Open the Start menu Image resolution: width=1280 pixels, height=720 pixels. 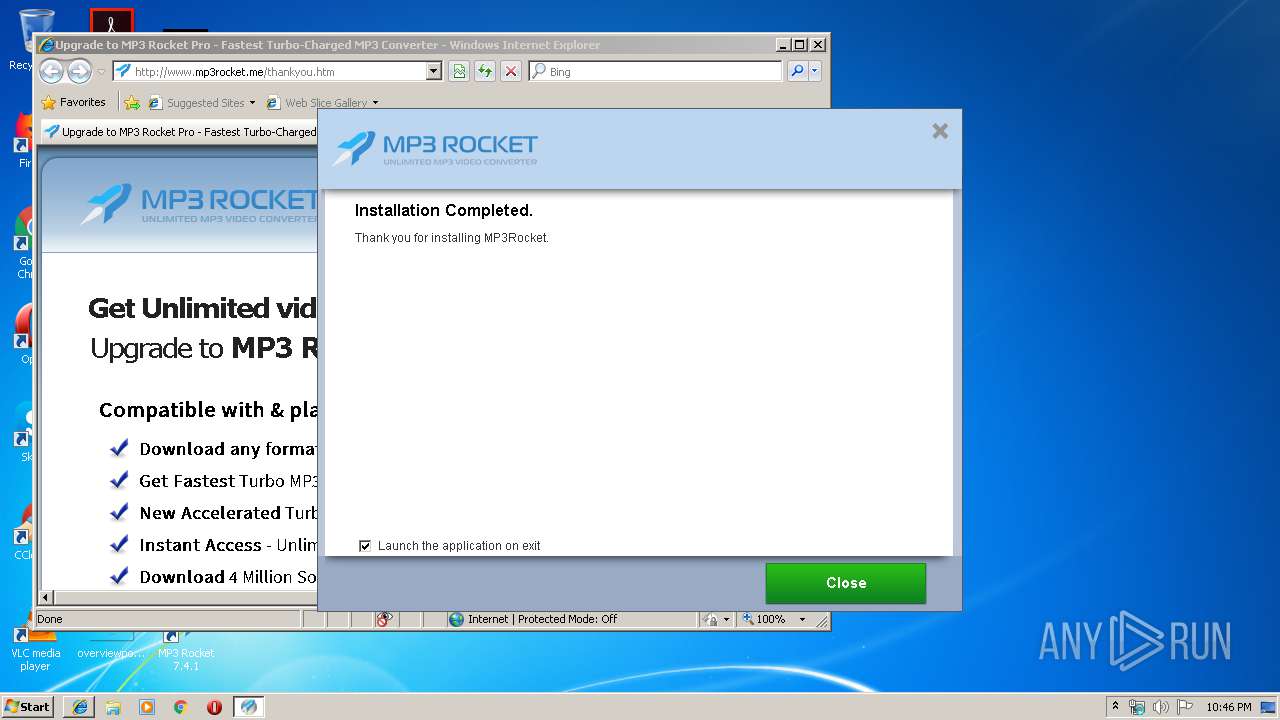click(x=28, y=706)
